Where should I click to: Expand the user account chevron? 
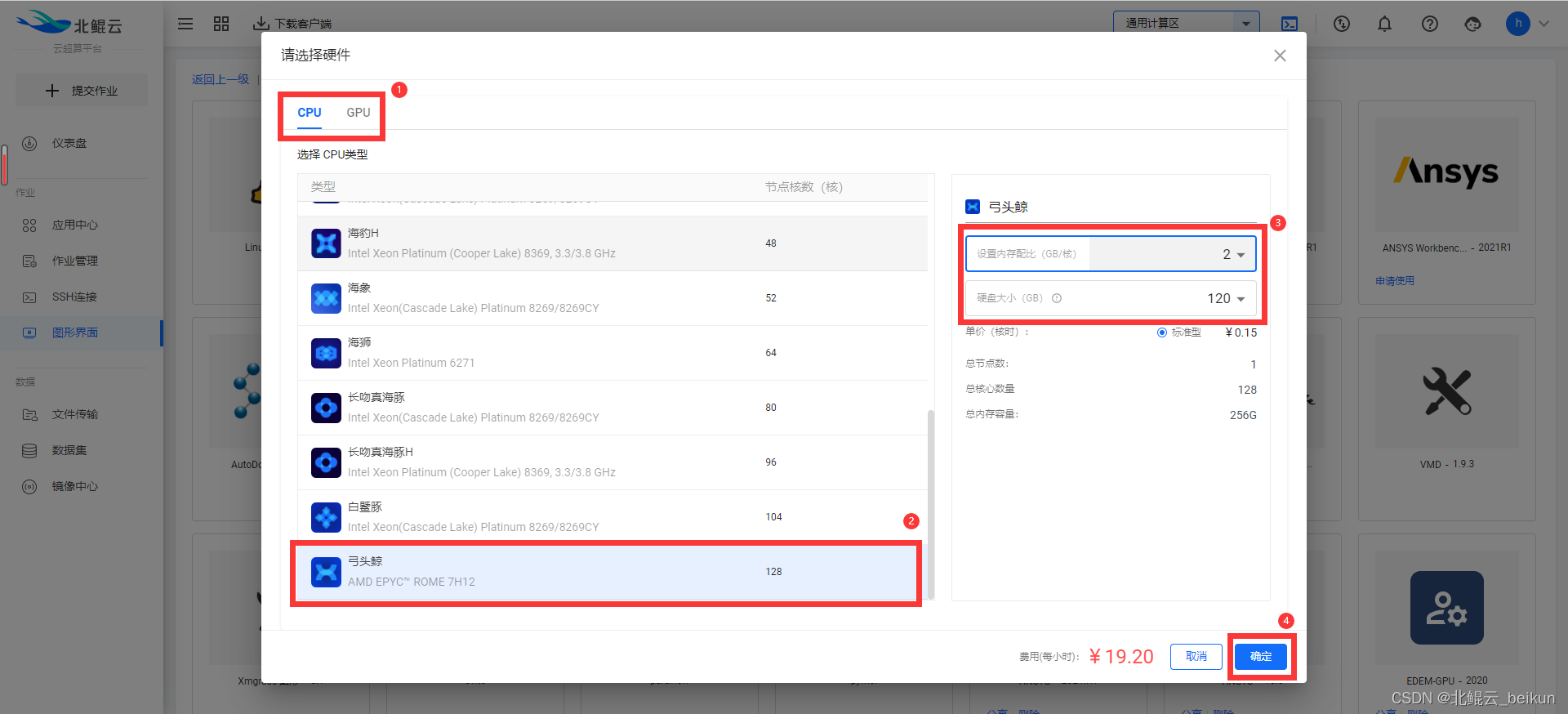click(x=1543, y=24)
